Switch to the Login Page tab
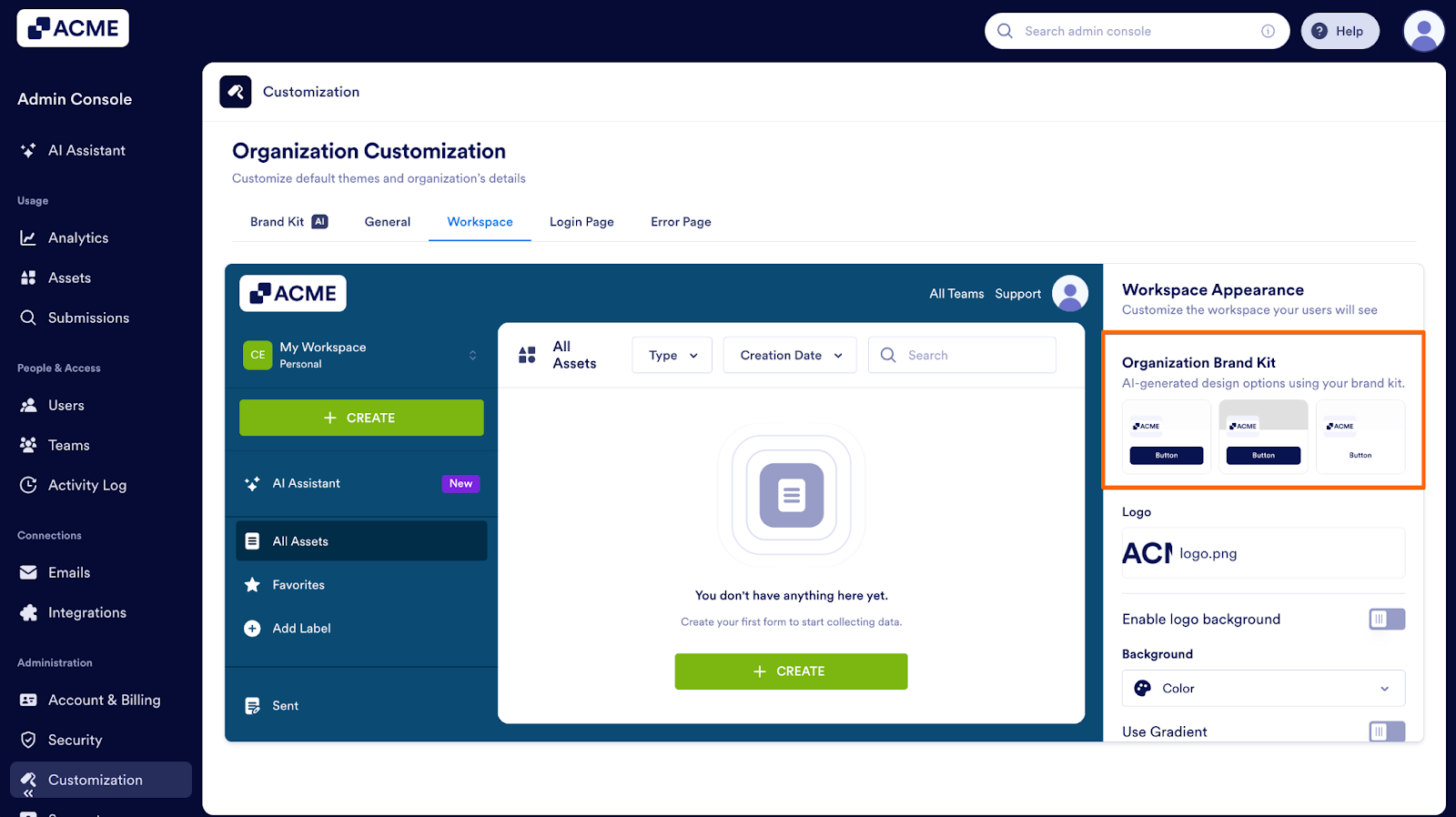 click(x=581, y=222)
